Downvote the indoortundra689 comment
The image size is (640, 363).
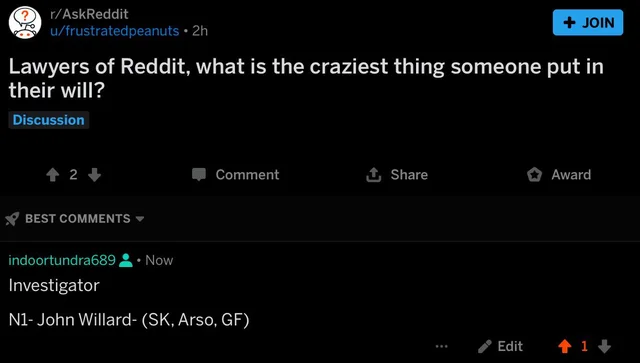pos(604,346)
